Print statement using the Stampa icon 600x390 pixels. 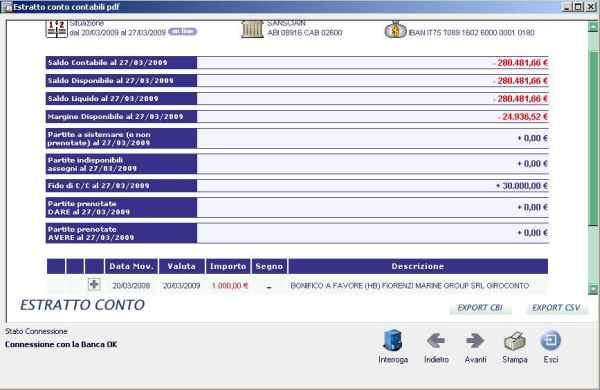point(515,341)
